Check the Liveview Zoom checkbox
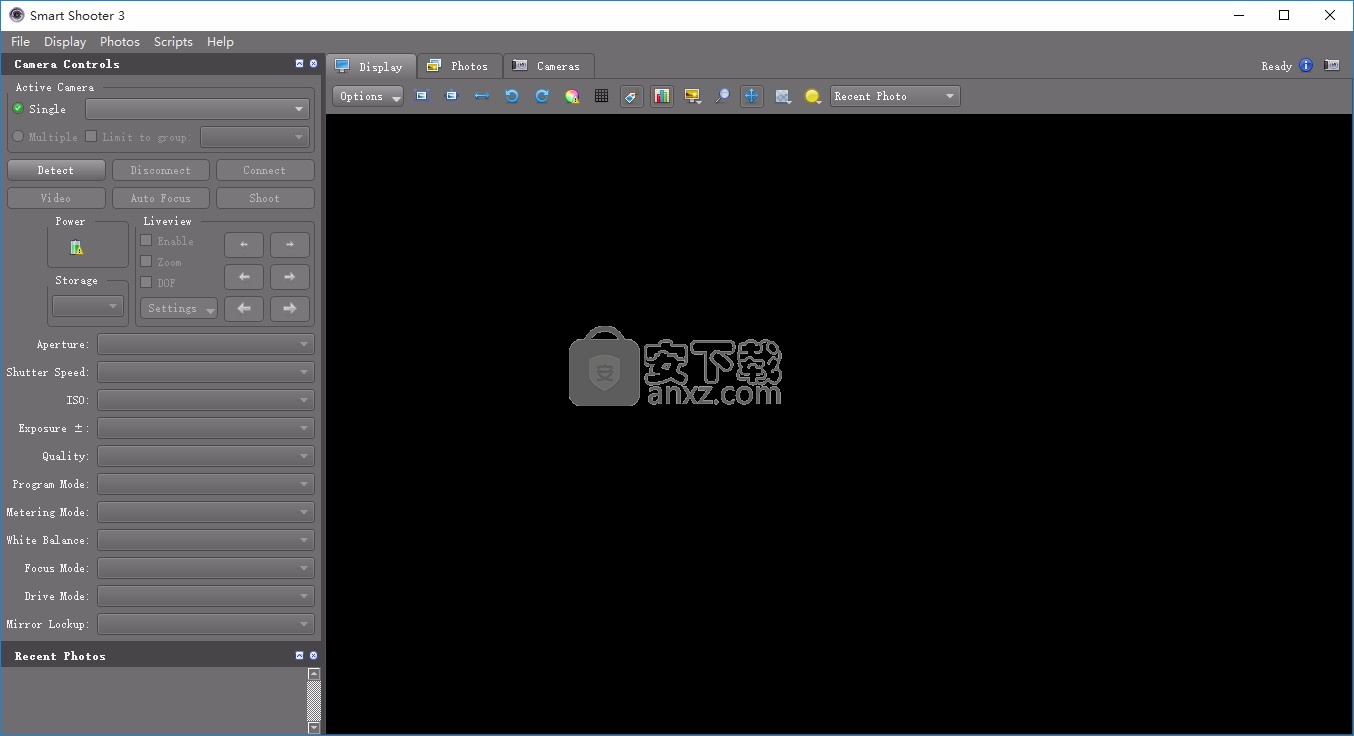This screenshot has height=736, width=1354. 146,261
